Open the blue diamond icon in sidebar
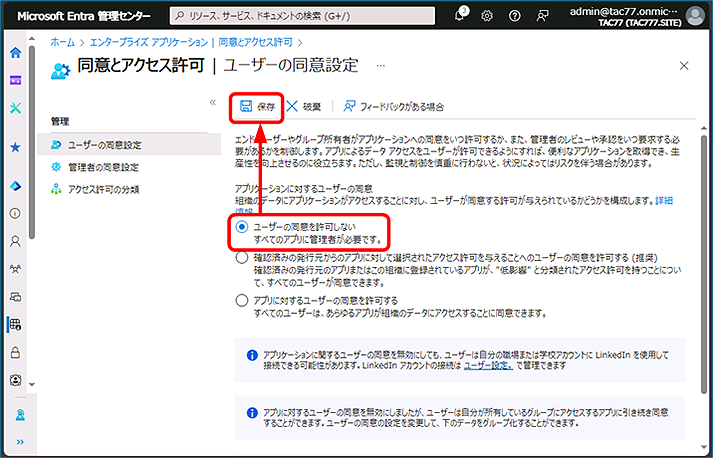Screen dimensions: 713x458 (15, 186)
